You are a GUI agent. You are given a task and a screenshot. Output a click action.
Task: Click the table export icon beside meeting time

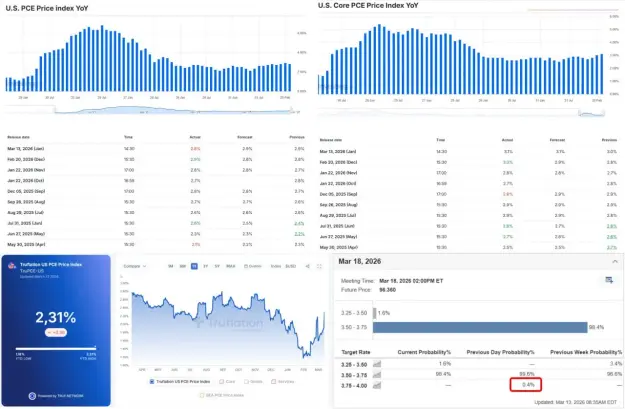(609, 280)
